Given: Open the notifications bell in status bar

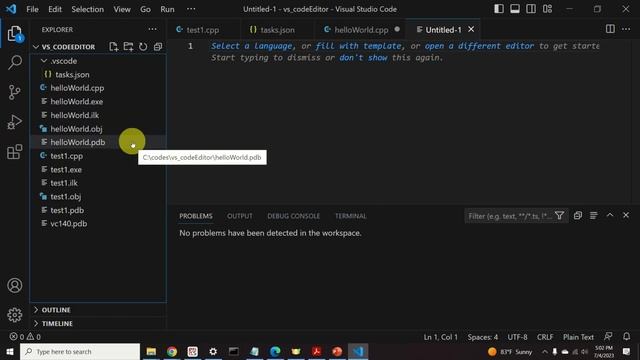Looking at the screenshot, I should 626,336.
